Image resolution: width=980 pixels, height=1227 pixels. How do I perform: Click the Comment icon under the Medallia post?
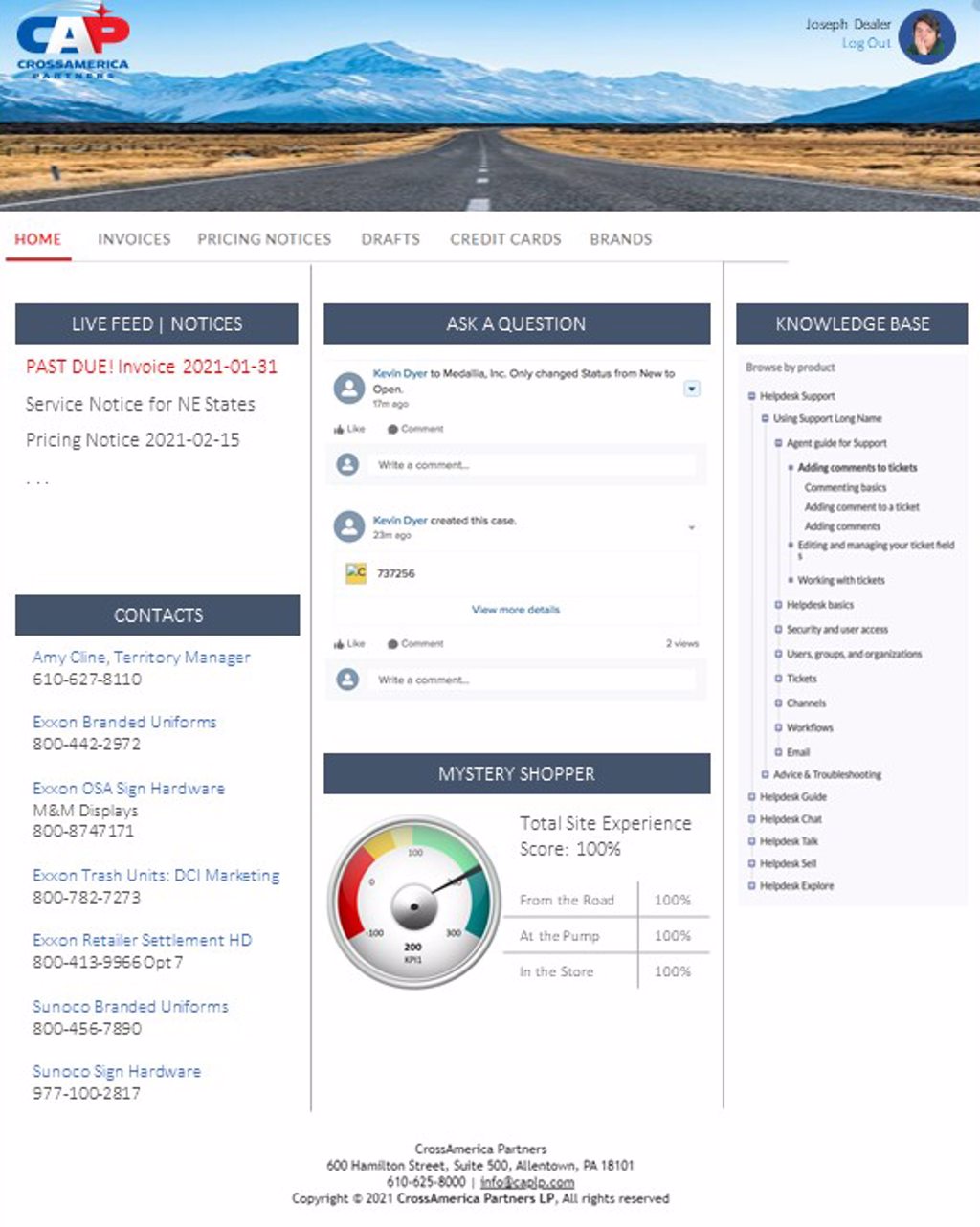click(x=392, y=430)
